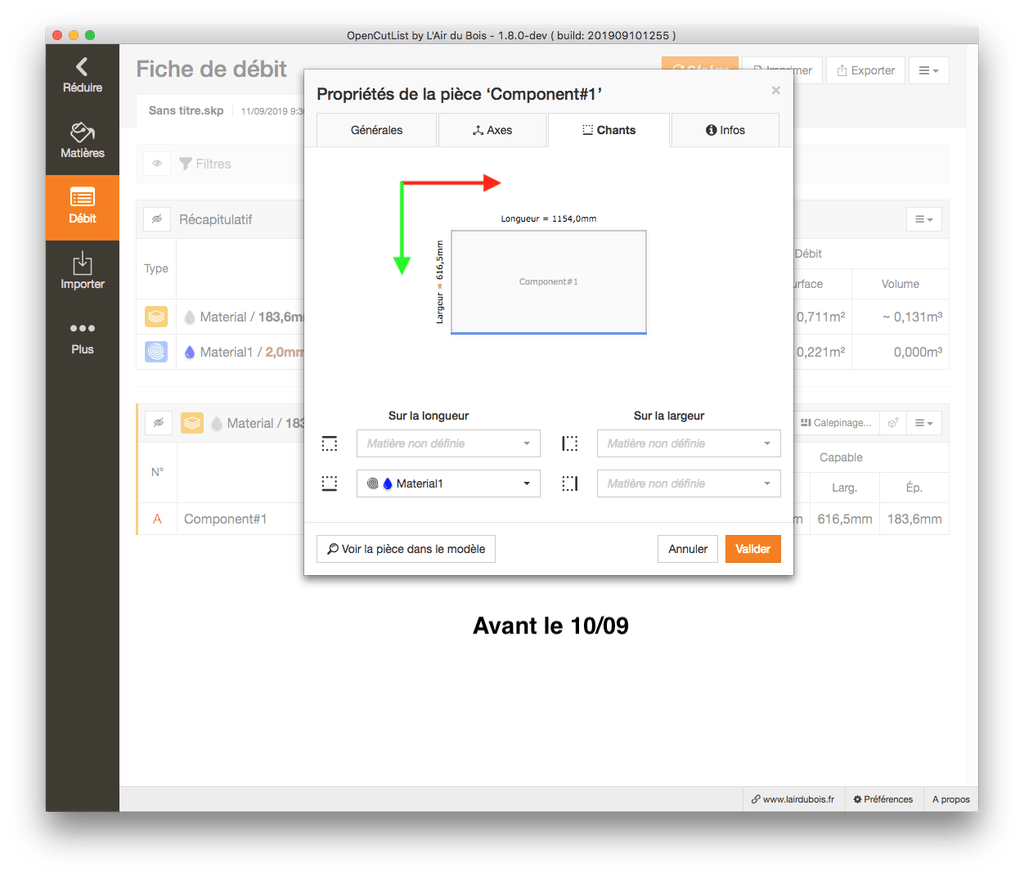
Task: Click the Longueur = 1154,0mm label
Action: point(549,219)
